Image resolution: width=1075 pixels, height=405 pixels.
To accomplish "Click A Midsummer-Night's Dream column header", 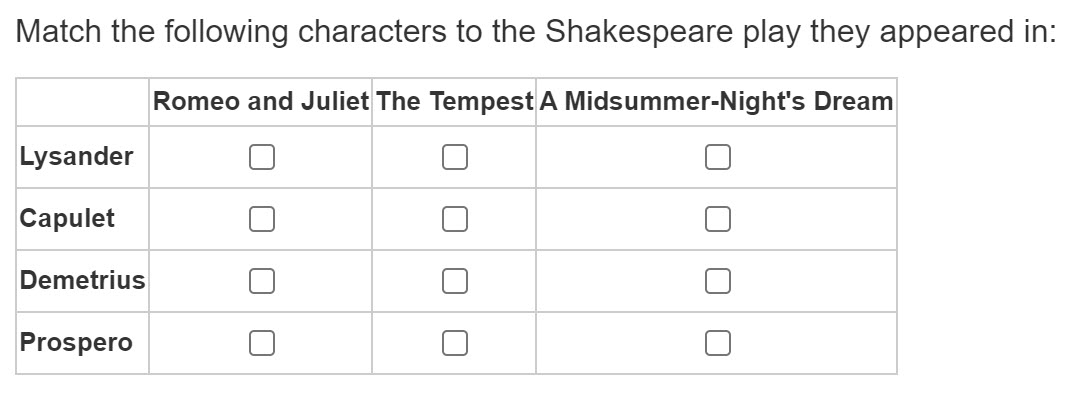I will [716, 101].
